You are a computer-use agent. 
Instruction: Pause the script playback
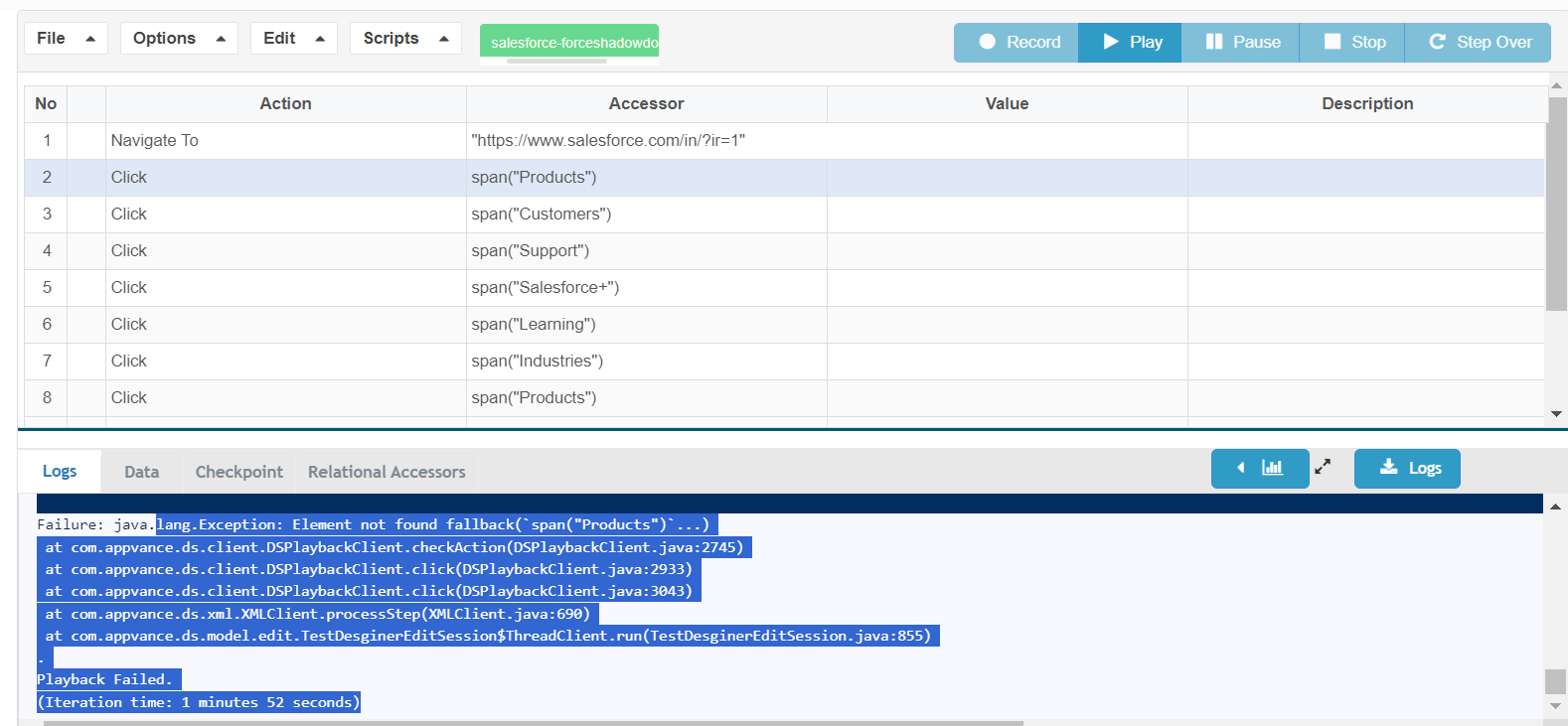[x=1240, y=42]
